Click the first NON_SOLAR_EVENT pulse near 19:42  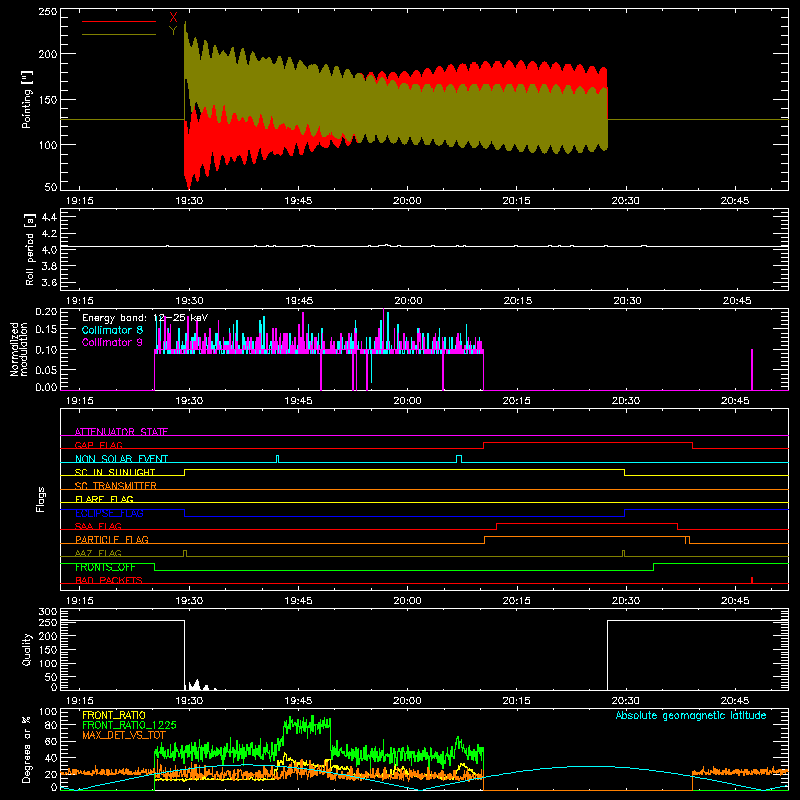(278, 459)
